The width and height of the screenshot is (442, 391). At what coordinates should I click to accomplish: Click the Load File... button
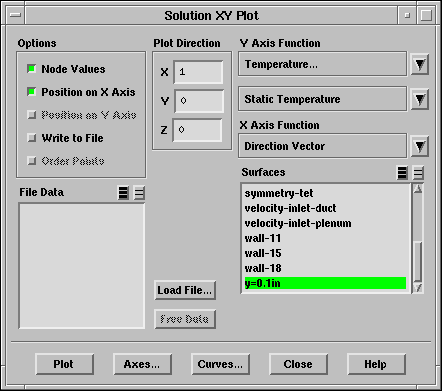185,290
